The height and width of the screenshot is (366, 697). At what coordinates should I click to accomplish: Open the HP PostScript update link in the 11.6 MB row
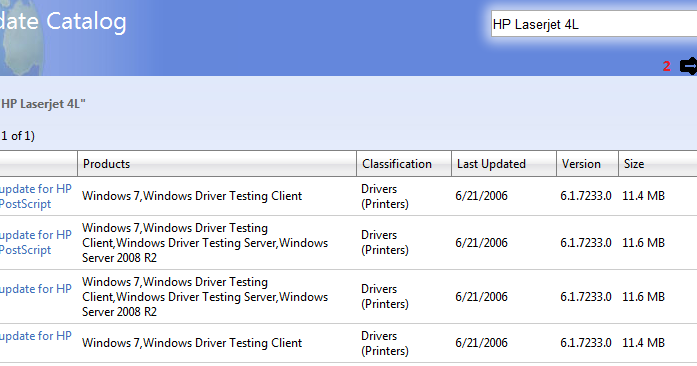(36, 242)
